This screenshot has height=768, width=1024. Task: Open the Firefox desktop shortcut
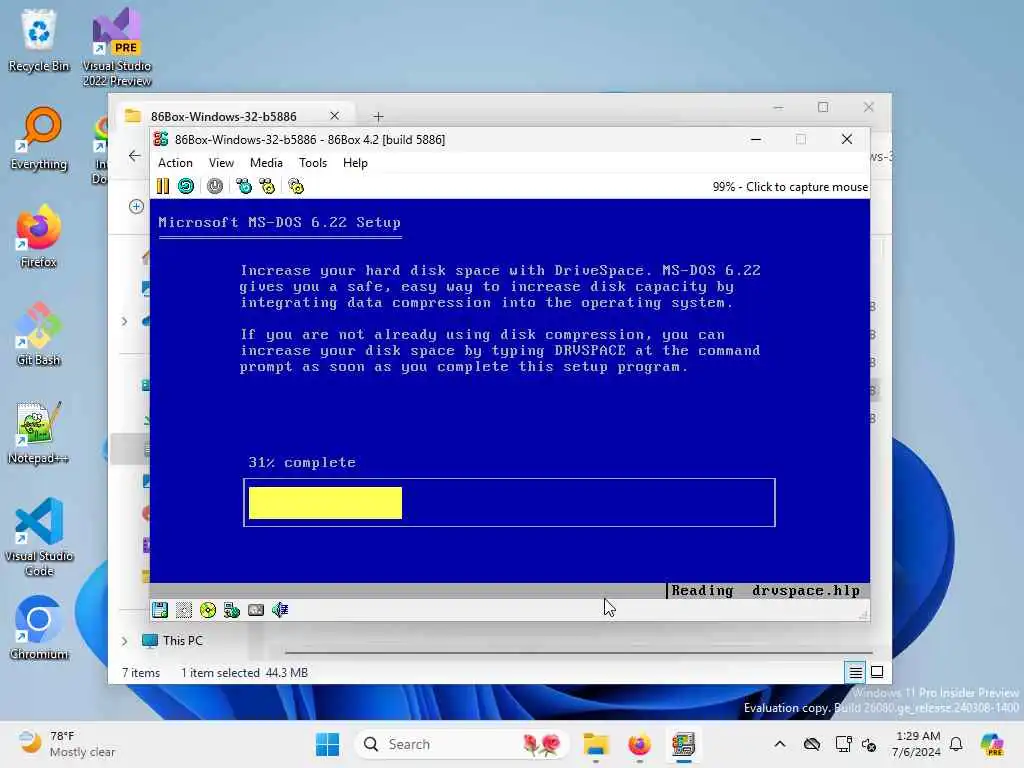pyautogui.click(x=39, y=236)
